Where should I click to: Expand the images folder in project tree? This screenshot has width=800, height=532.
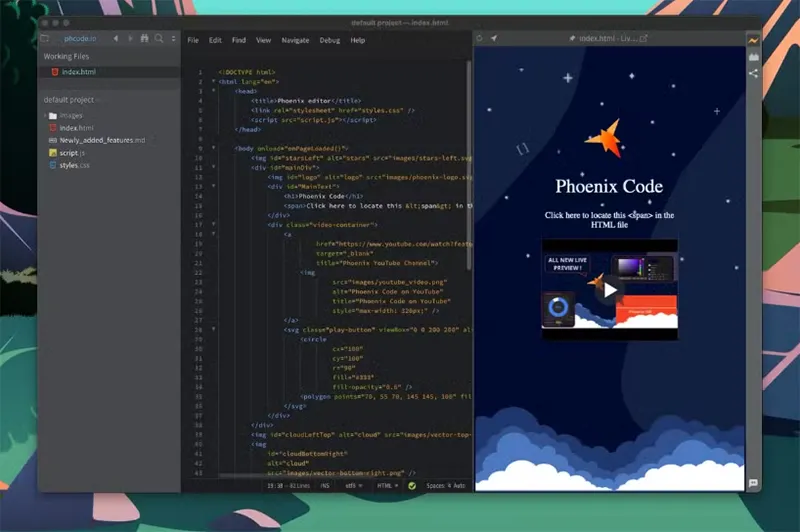(51, 116)
